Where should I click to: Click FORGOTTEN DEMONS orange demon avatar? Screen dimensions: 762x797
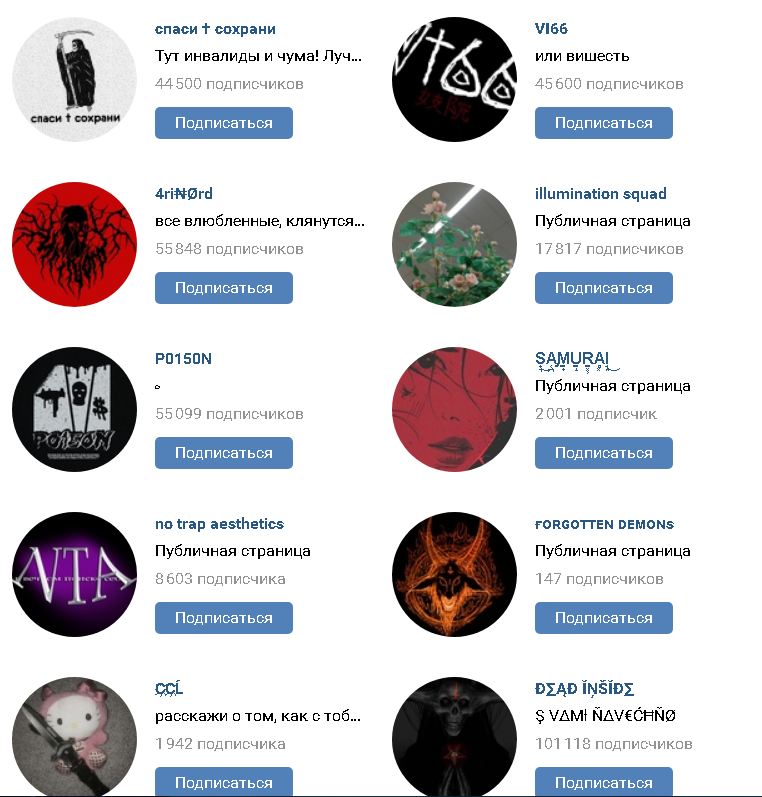pos(454,574)
